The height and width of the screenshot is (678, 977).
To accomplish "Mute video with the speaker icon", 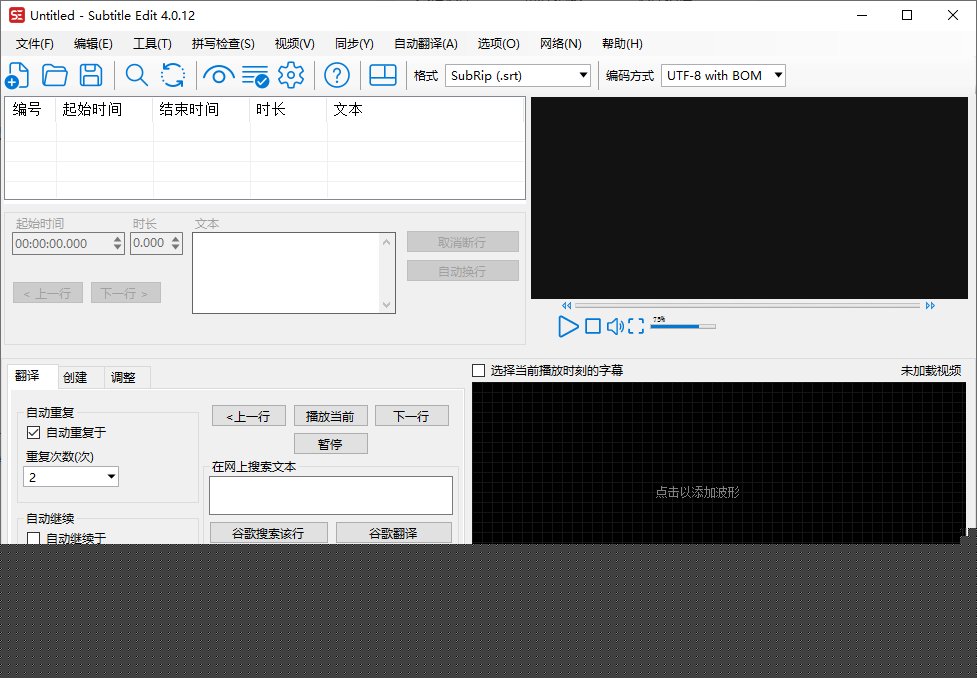I will [615, 326].
